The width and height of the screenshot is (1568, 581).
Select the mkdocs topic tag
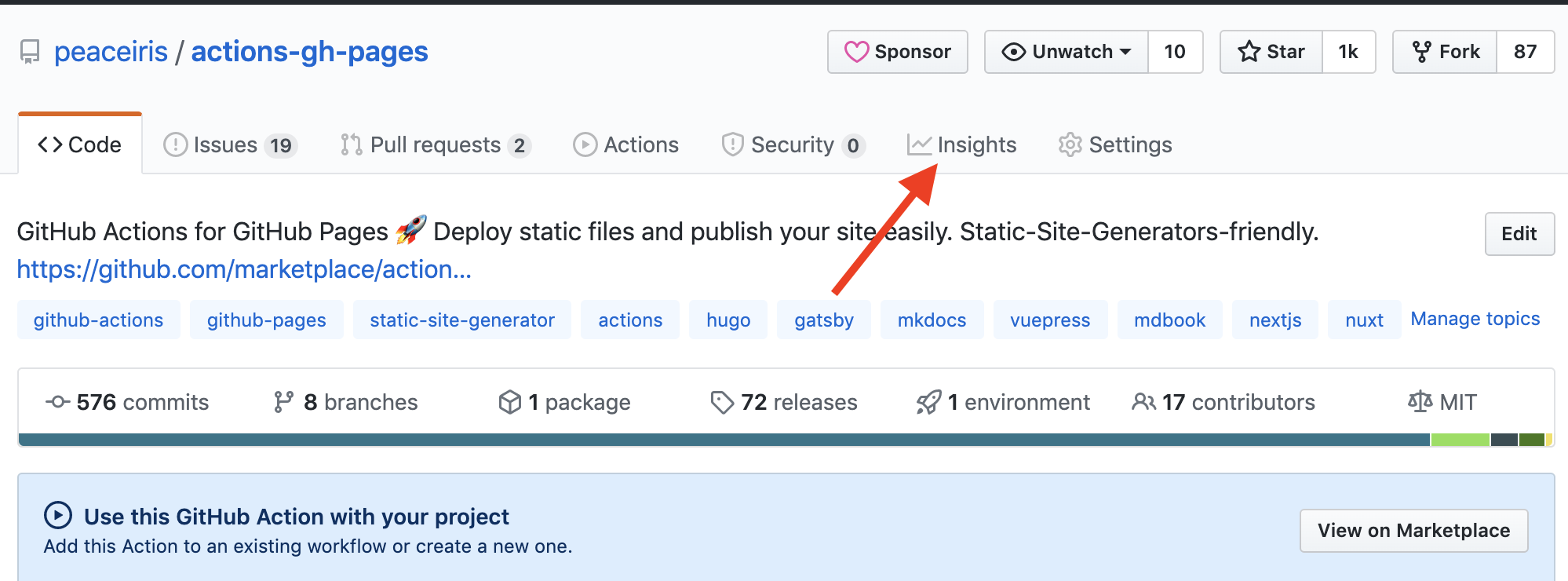point(932,320)
